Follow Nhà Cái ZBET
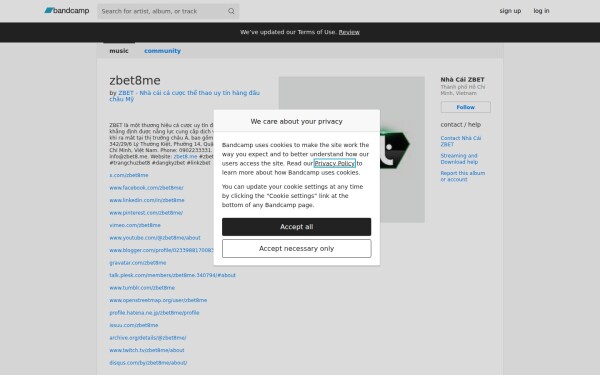600x375 pixels. (x=465, y=107)
